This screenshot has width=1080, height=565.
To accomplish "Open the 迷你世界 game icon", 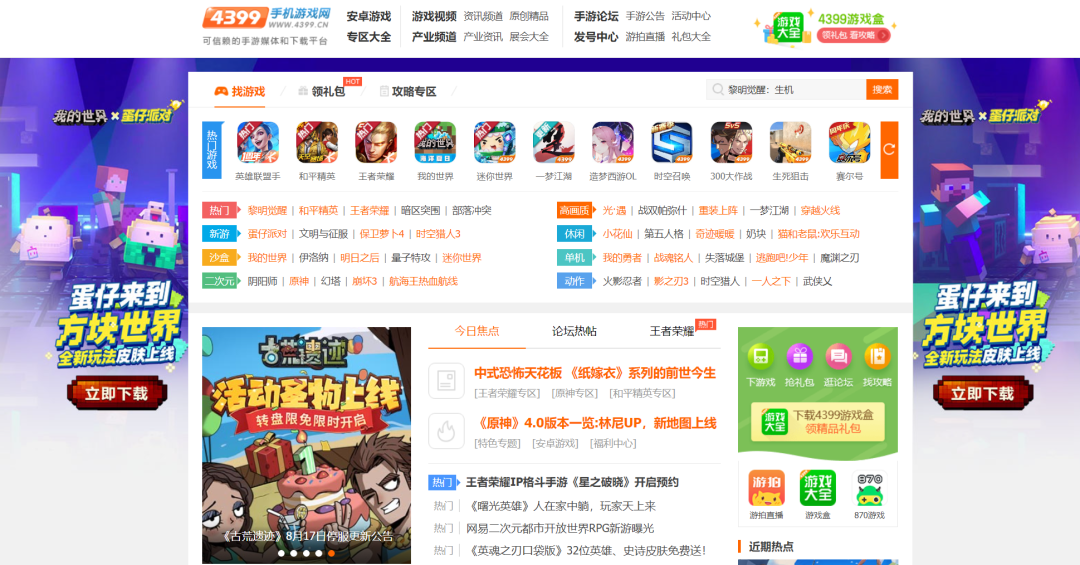I will point(495,143).
